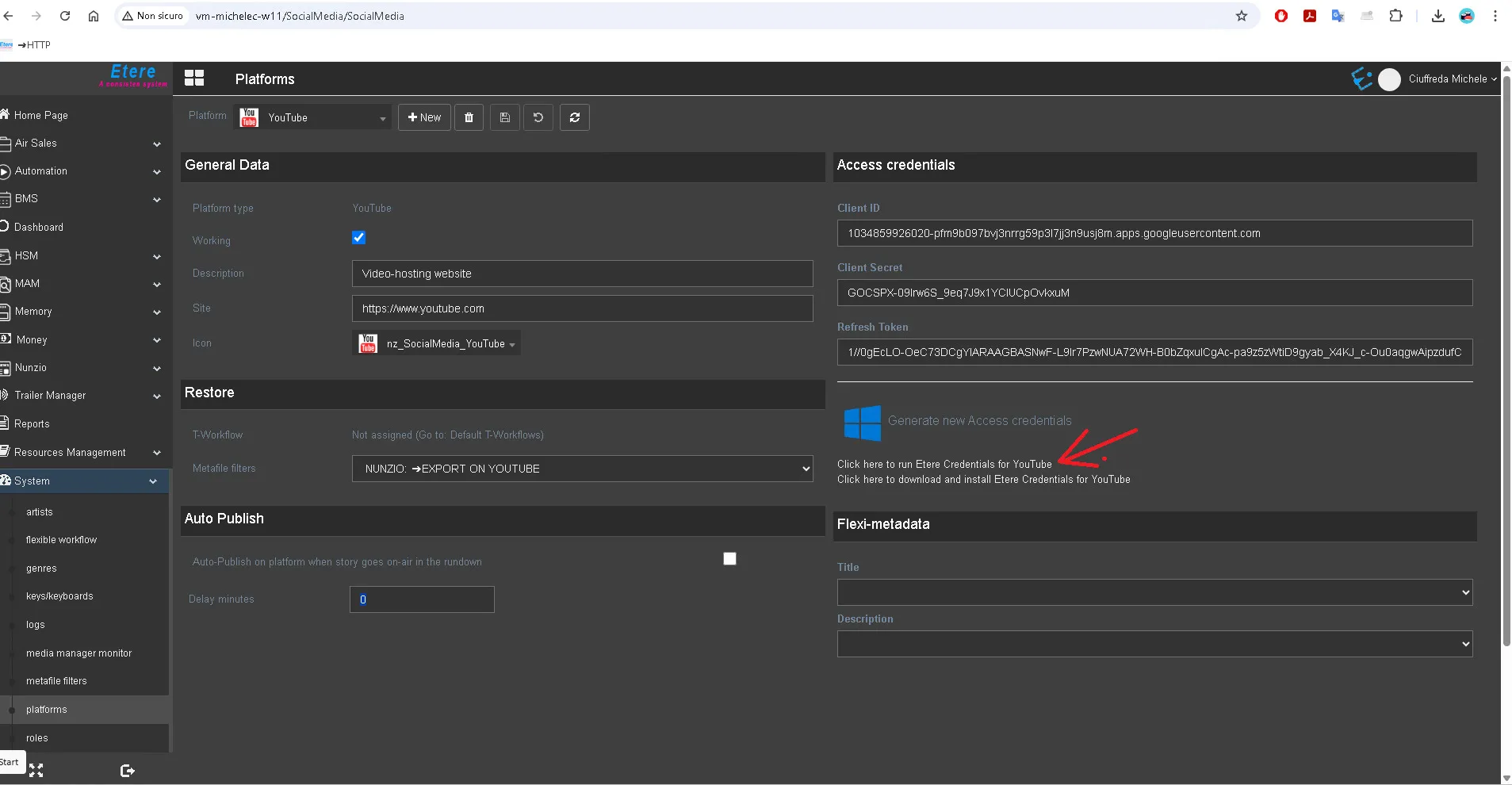Open the nz_SocialMedia_YouTube icon dropdown
Image resolution: width=1512 pixels, height=785 pixels.
click(437, 343)
